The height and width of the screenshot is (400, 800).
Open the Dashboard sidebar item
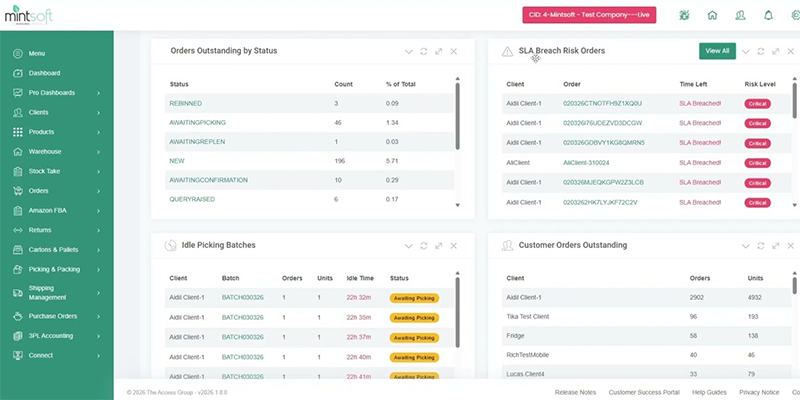coord(57,73)
